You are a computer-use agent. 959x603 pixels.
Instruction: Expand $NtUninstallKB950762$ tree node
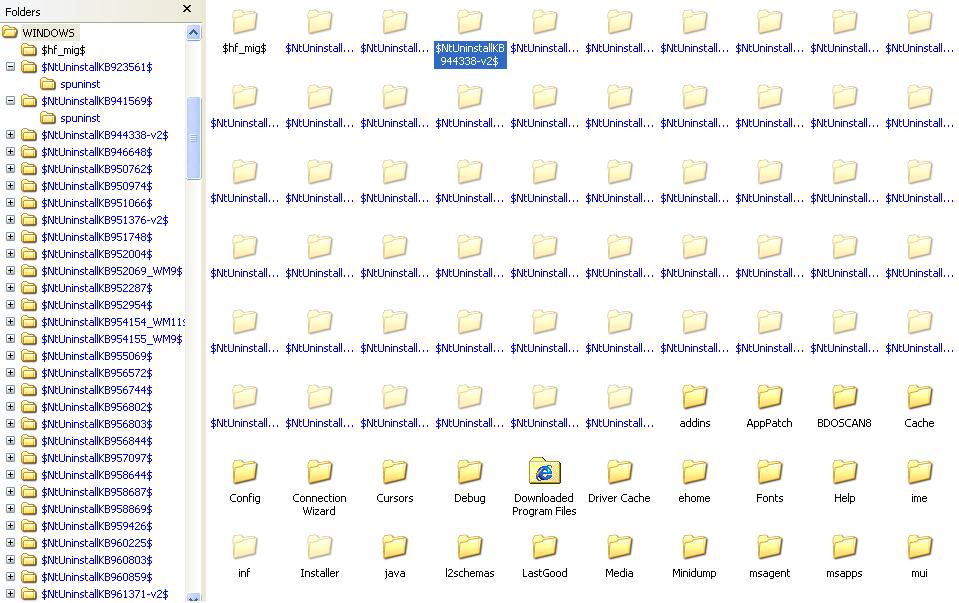[x=10, y=169]
